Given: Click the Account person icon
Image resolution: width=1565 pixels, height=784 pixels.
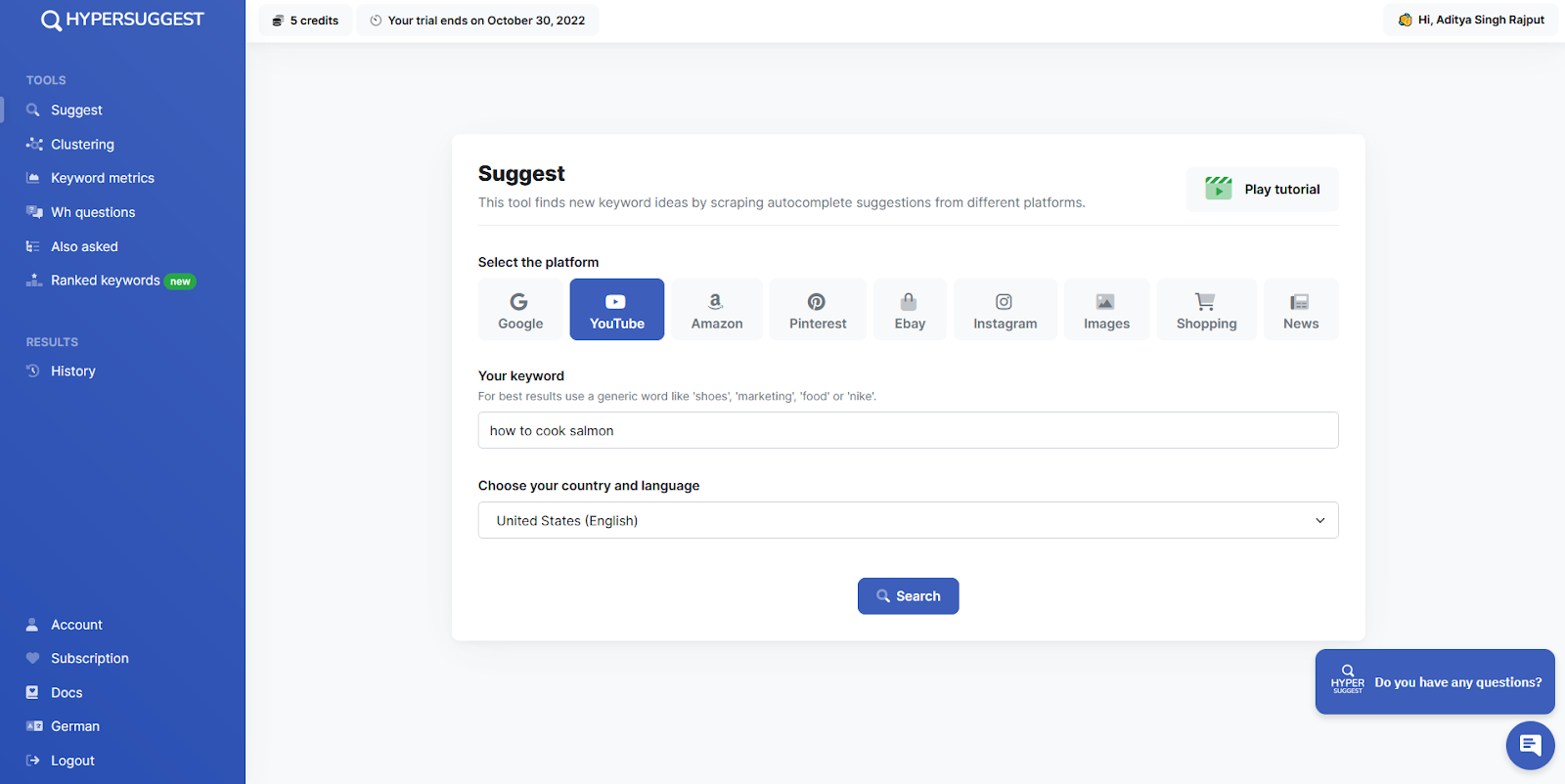Looking at the screenshot, I should [32, 625].
